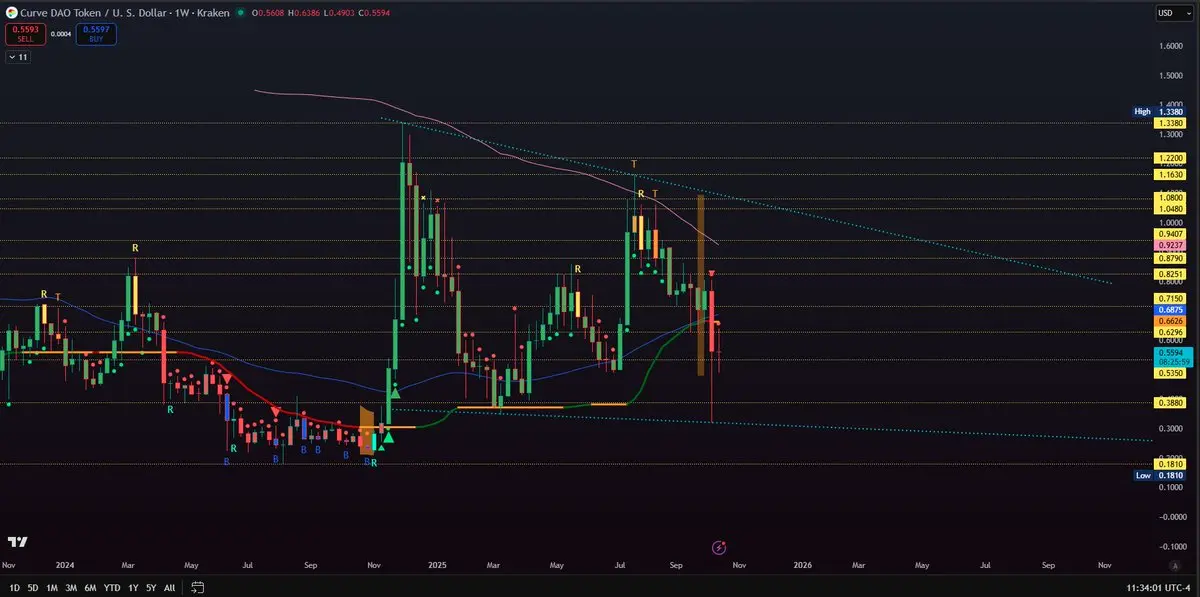The height and width of the screenshot is (597, 1200).
Task: Click the 0.7150 price level label
Action: click(1171, 298)
